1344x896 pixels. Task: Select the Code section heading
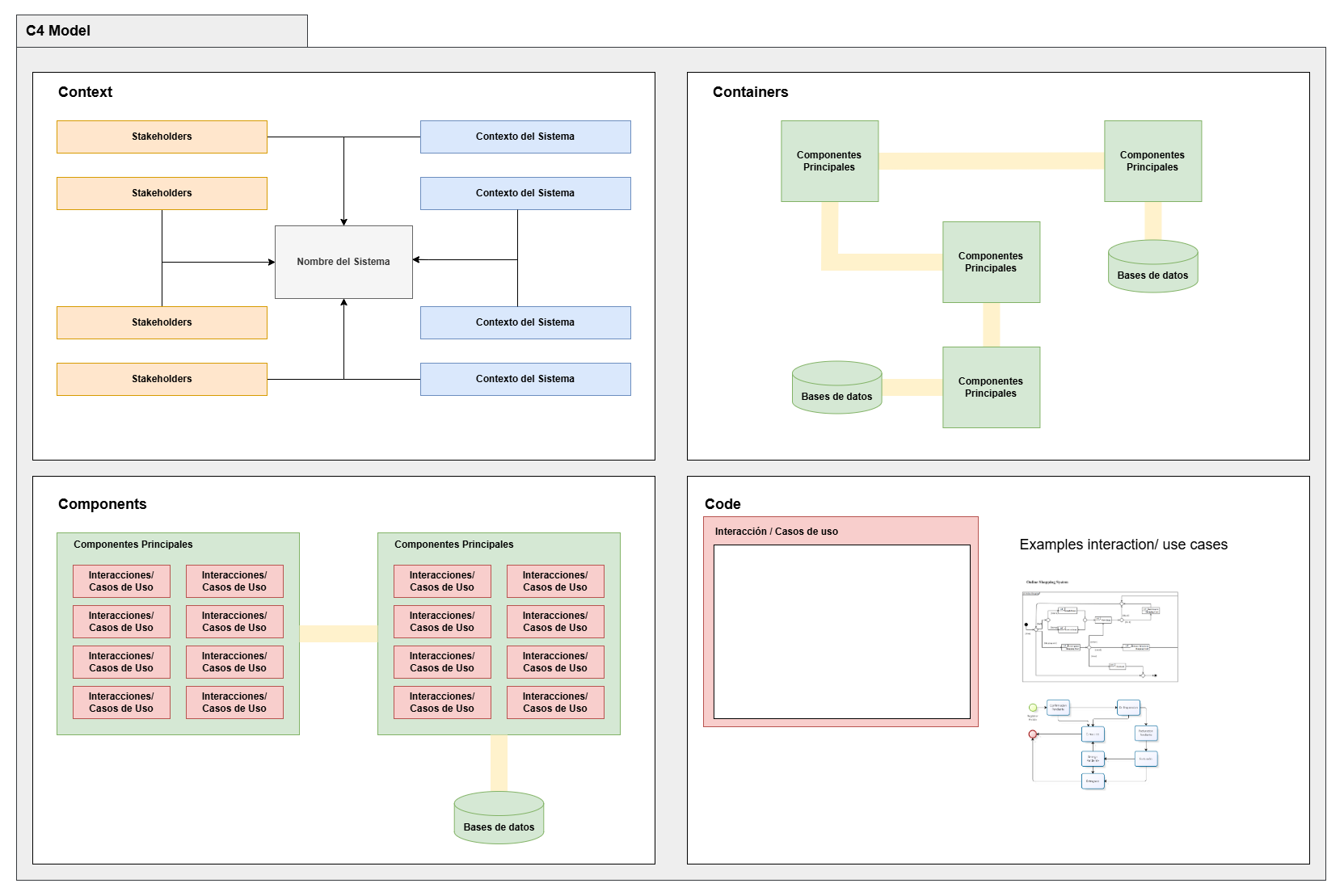coord(722,504)
